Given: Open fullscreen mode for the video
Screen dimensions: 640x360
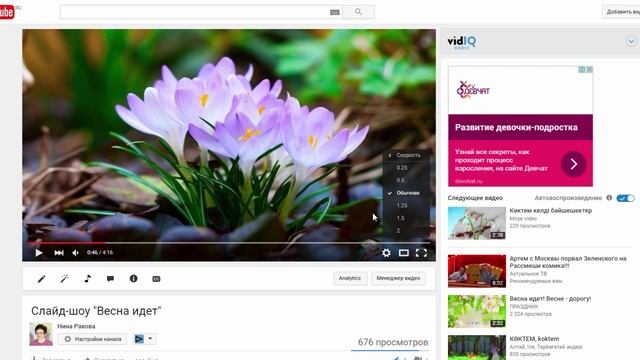Looking at the screenshot, I should click(421, 253).
